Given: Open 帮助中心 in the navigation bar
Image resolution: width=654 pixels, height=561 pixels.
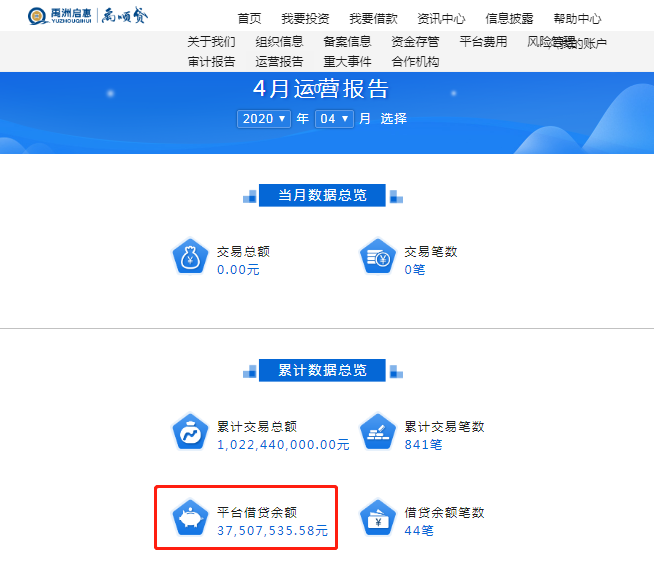Looking at the screenshot, I should tap(577, 18).
